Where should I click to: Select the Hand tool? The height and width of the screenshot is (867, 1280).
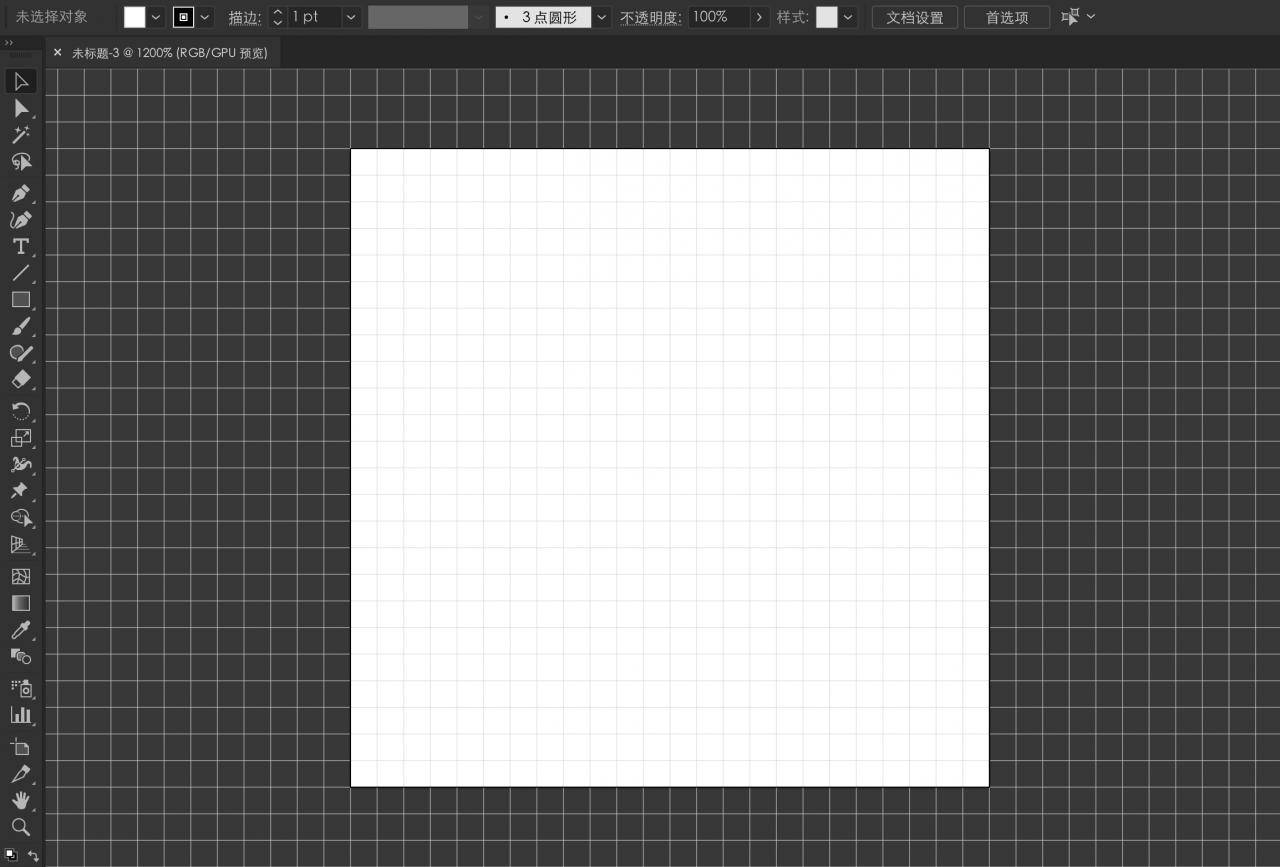pyautogui.click(x=21, y=800)
